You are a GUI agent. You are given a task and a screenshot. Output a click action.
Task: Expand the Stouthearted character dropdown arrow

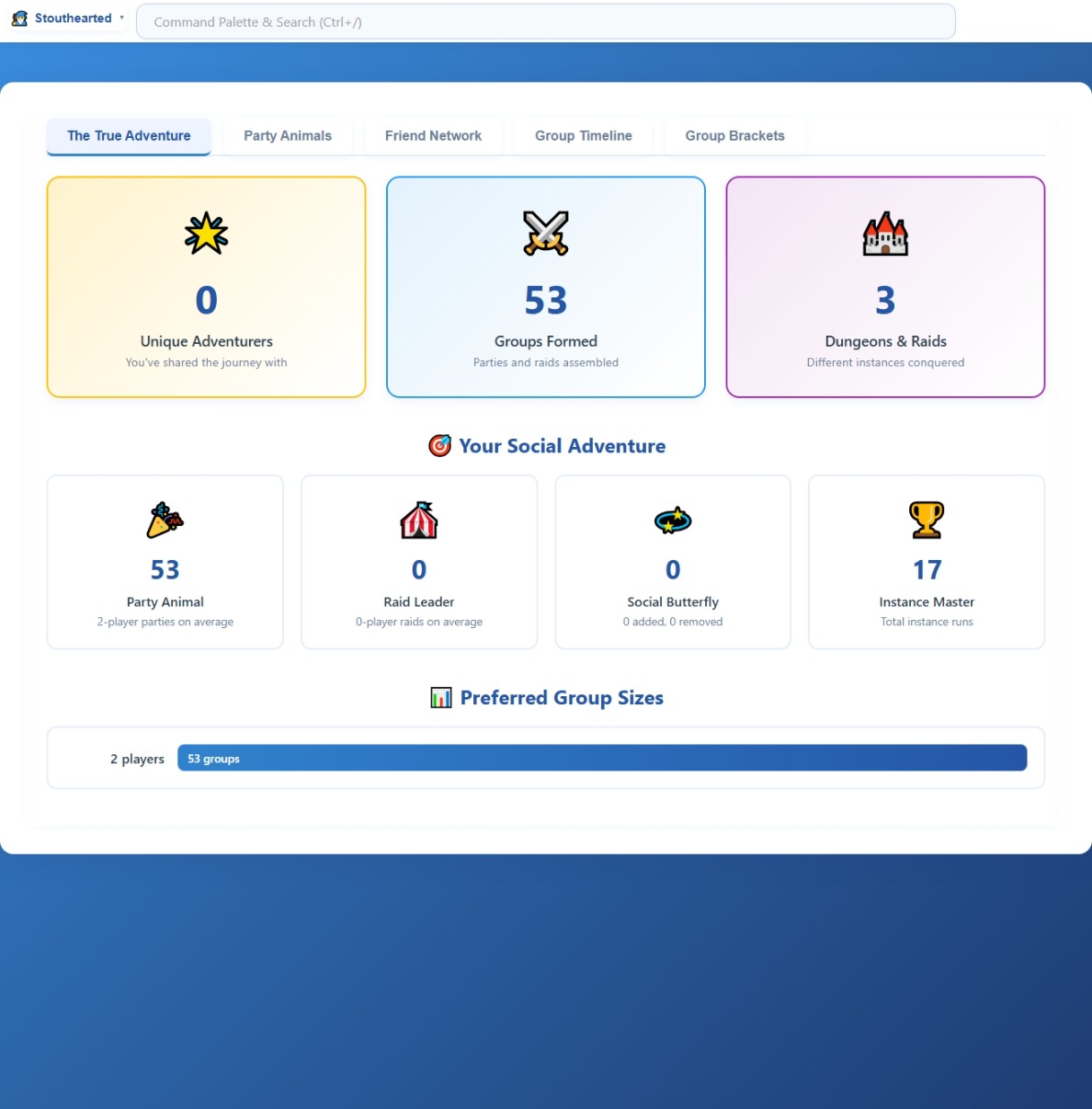(x=121, y=18)
